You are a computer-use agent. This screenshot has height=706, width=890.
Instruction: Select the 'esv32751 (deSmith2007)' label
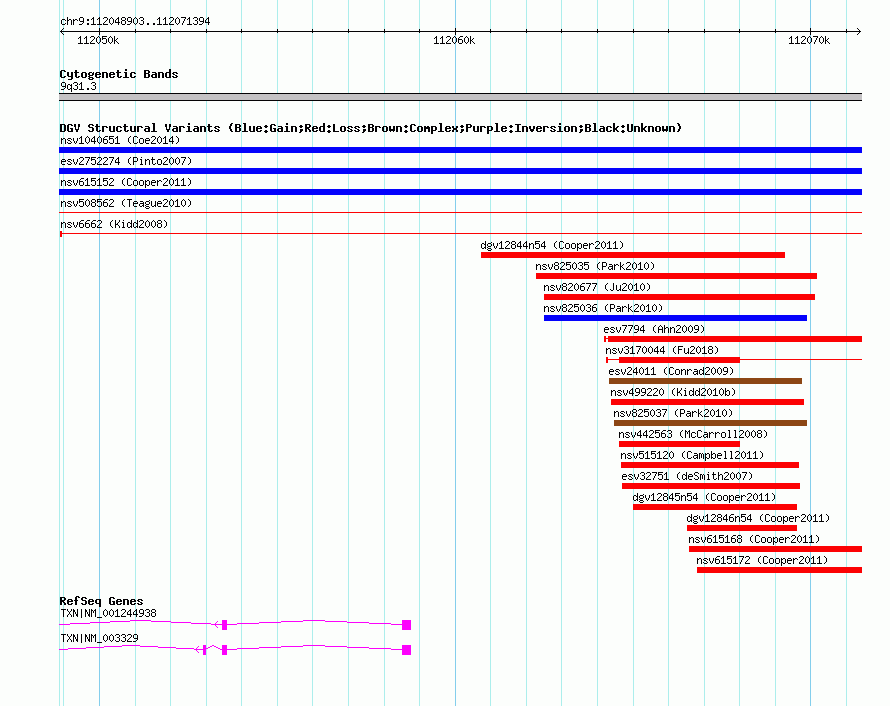(687, 476)
